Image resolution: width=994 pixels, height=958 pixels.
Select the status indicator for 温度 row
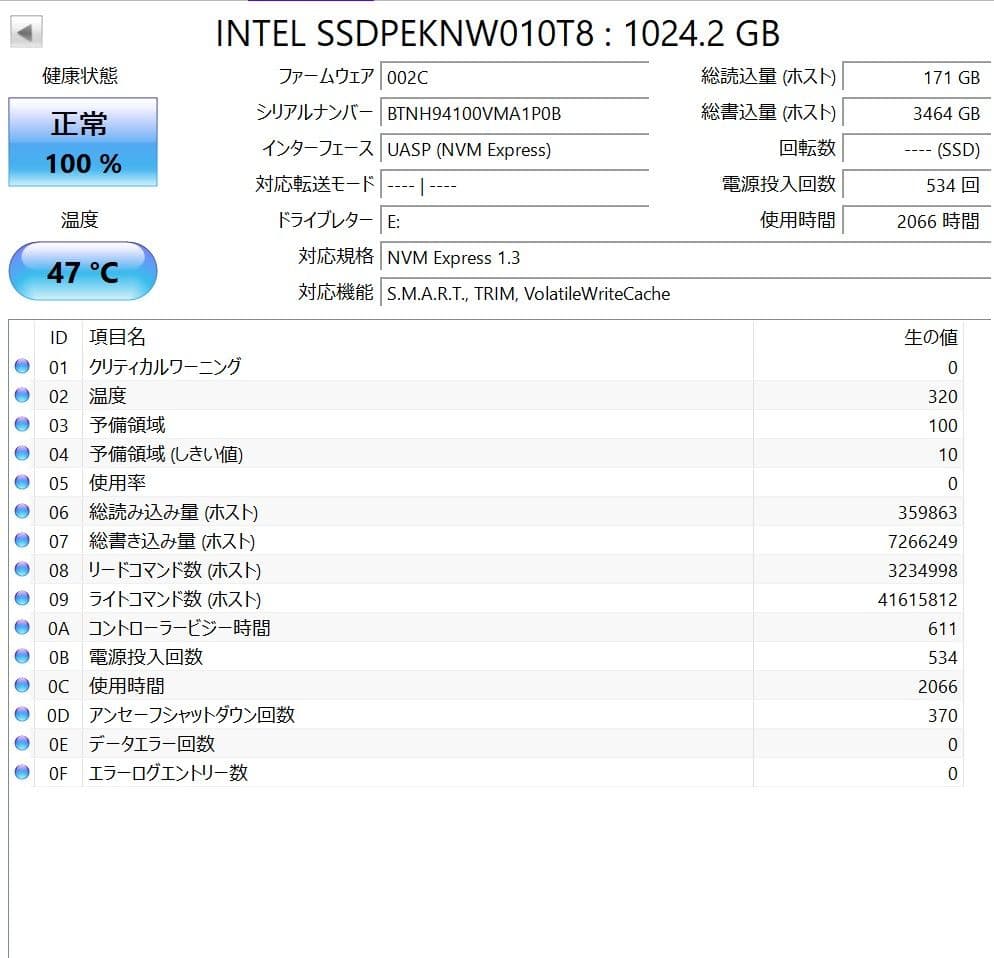click(21, 395)
